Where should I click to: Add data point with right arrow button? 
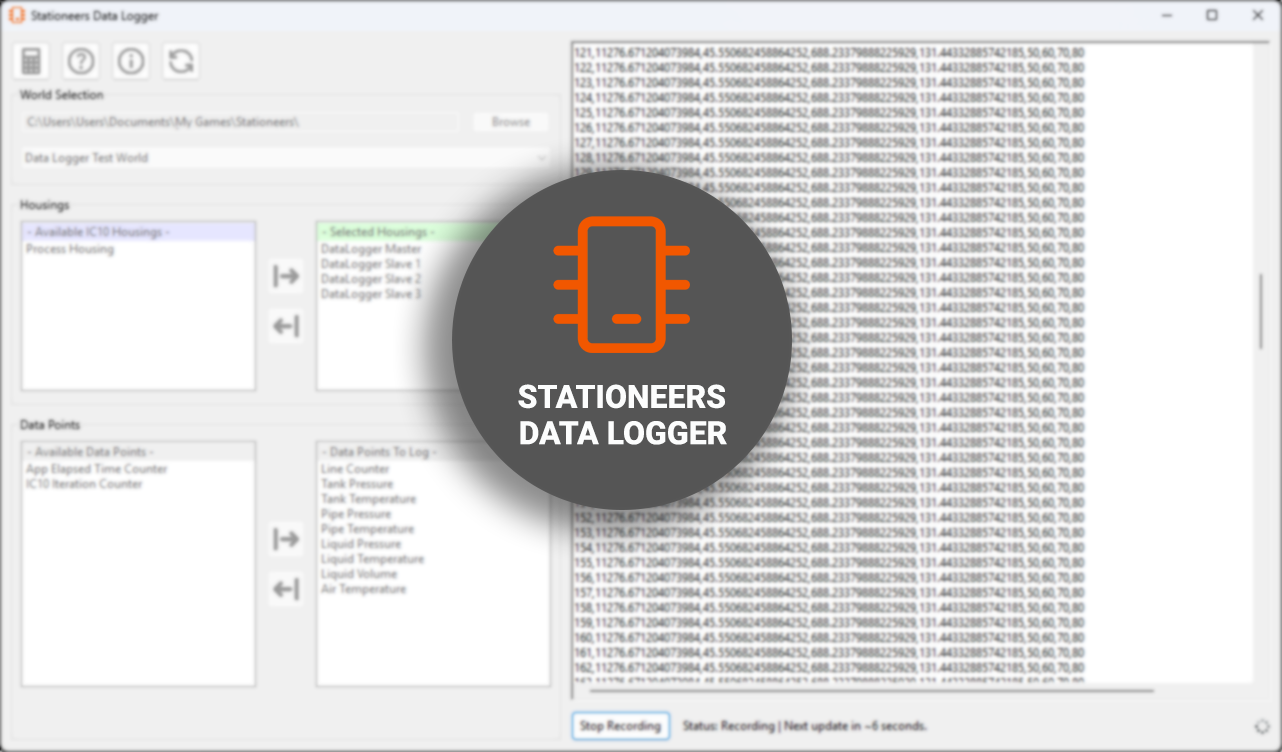click(x=286, y=540)
